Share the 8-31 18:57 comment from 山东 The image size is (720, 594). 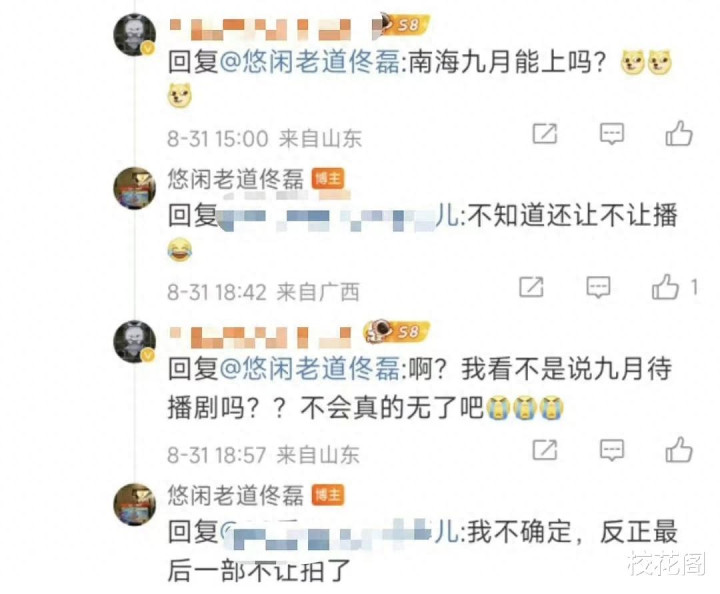point(545,449)
